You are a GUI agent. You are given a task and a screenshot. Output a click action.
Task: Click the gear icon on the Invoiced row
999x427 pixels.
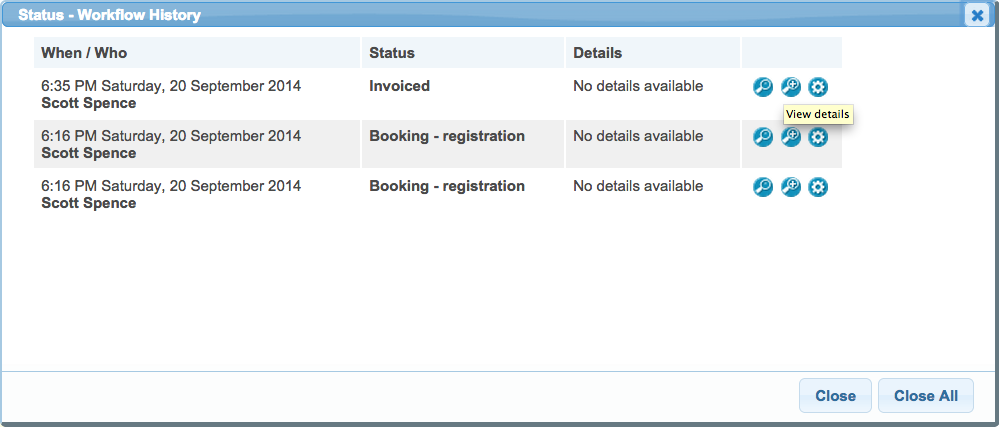tap(818, 87)
